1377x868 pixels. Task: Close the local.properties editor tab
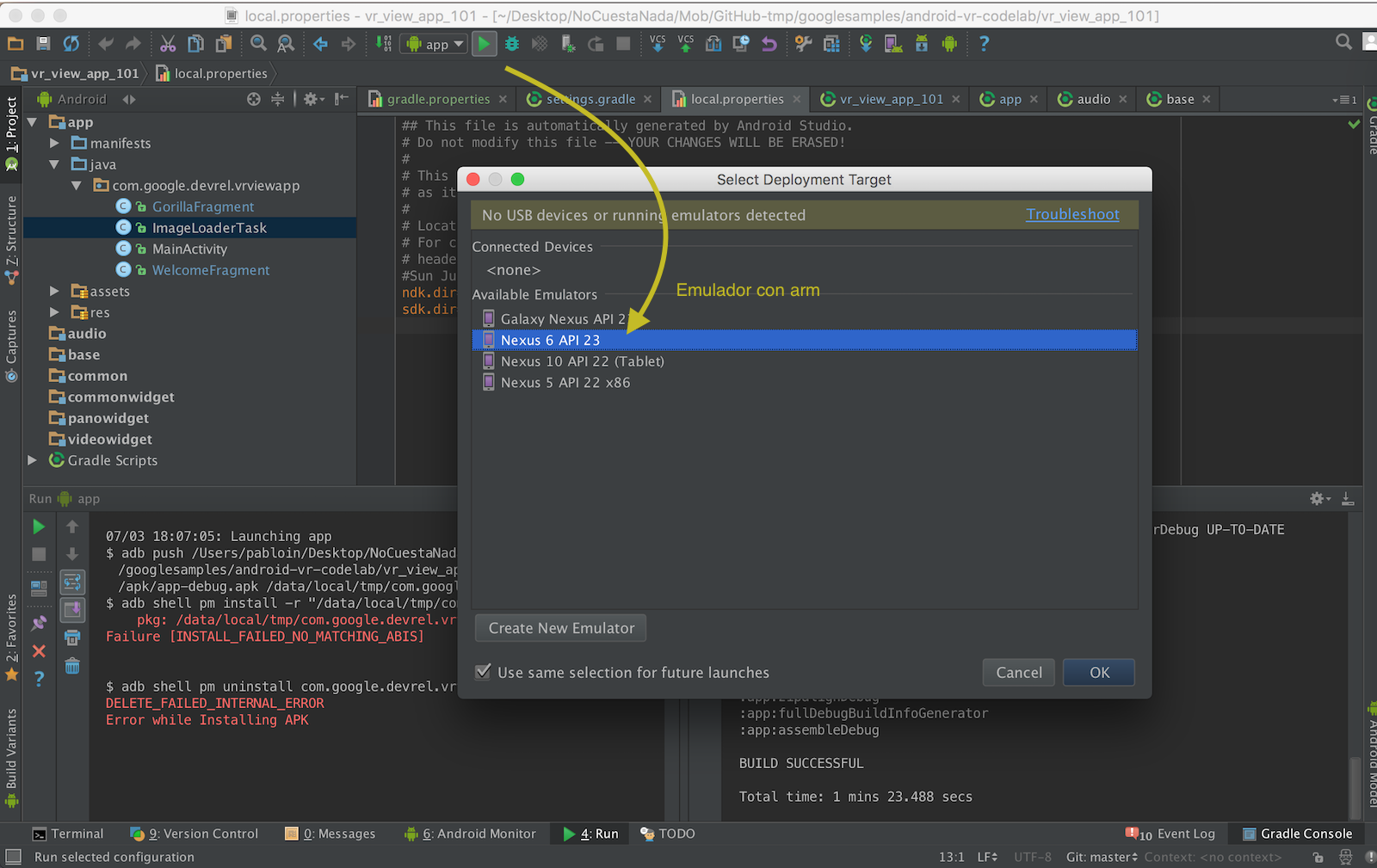797,99
